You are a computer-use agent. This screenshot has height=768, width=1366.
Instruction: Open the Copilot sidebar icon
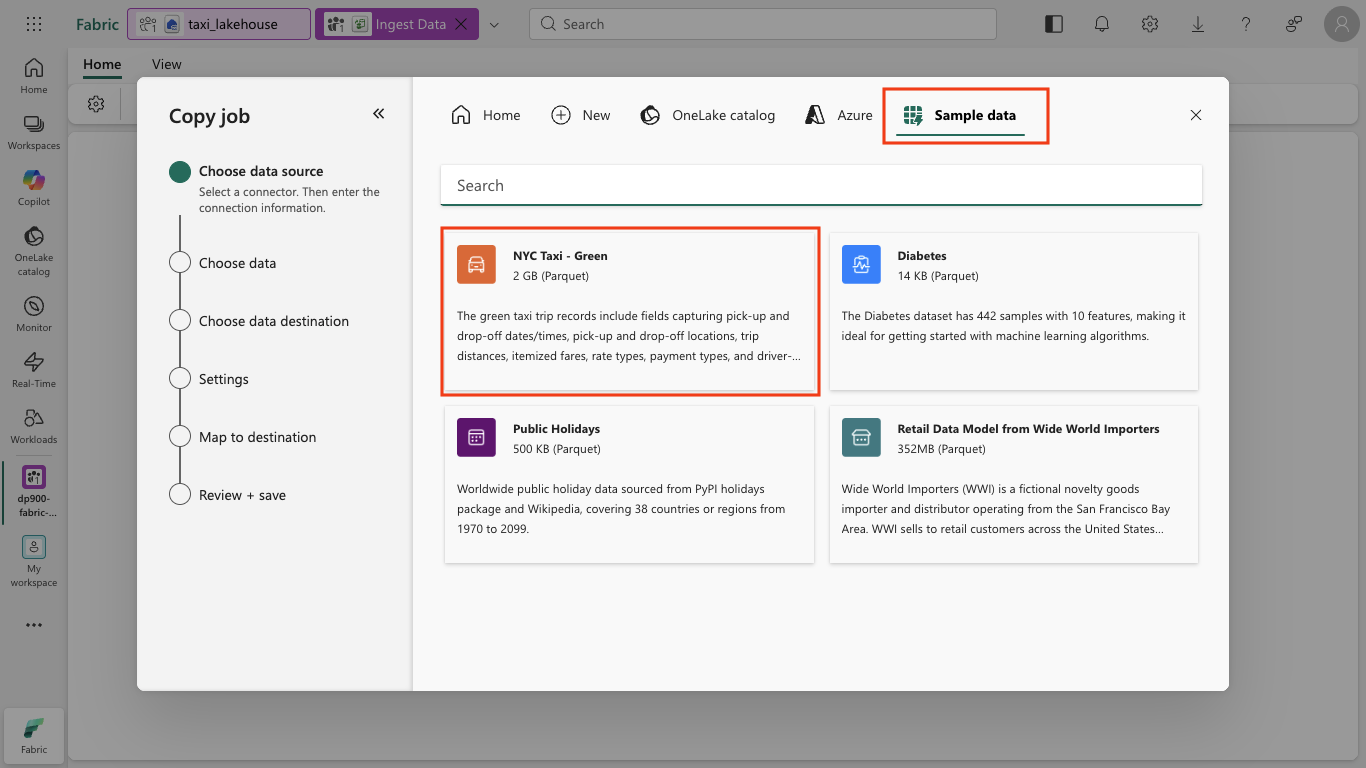point(34,187)
